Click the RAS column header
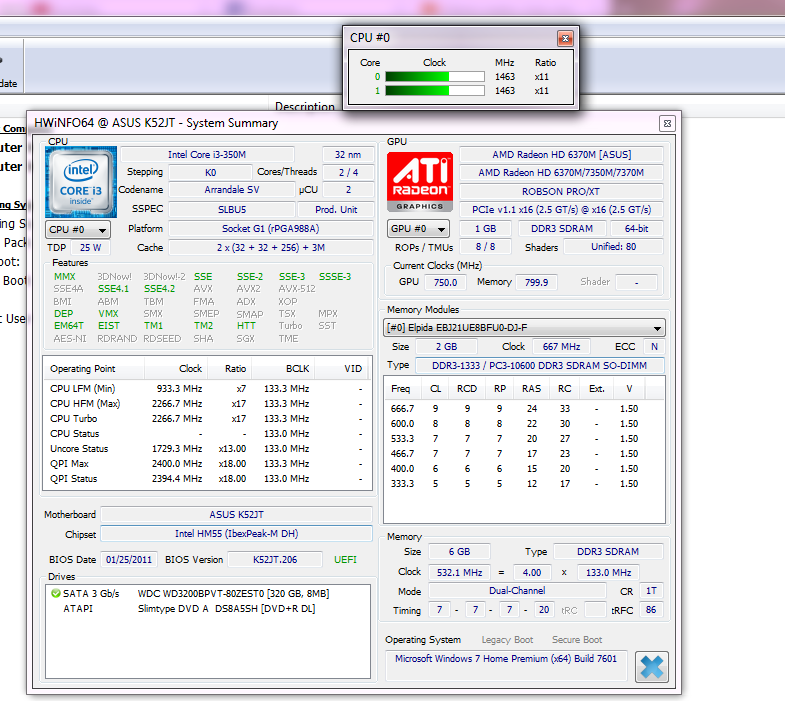 [x=532, y=389]
